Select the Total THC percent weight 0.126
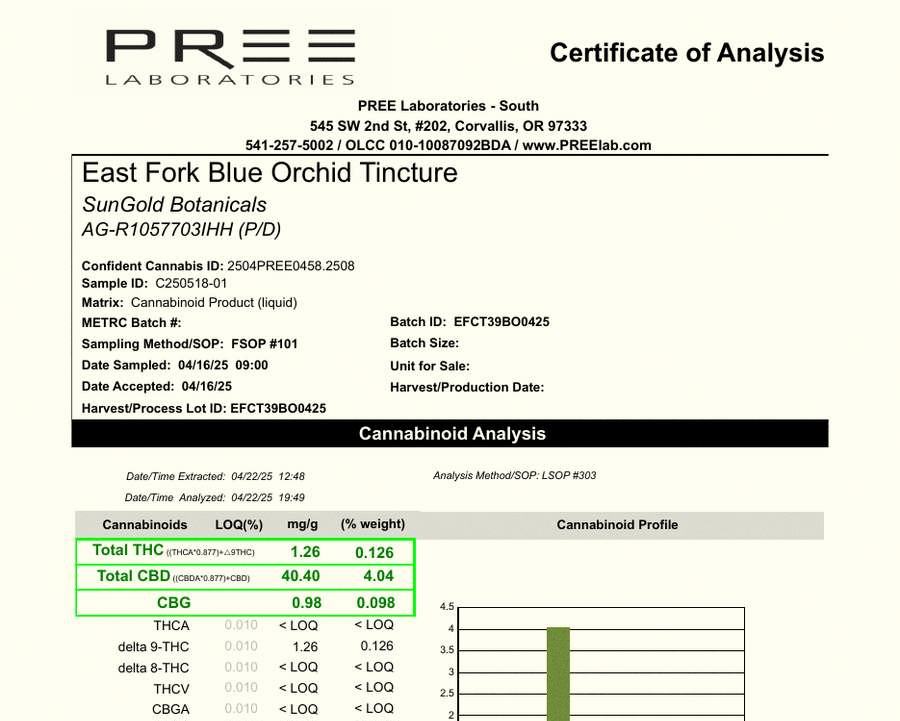Screen dimensions: 900x721 click(374, 553)
